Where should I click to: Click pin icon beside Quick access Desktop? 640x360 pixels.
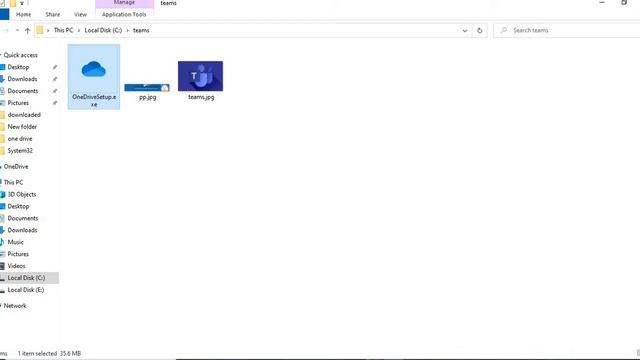pyautogui.click(x=55, y=67)
